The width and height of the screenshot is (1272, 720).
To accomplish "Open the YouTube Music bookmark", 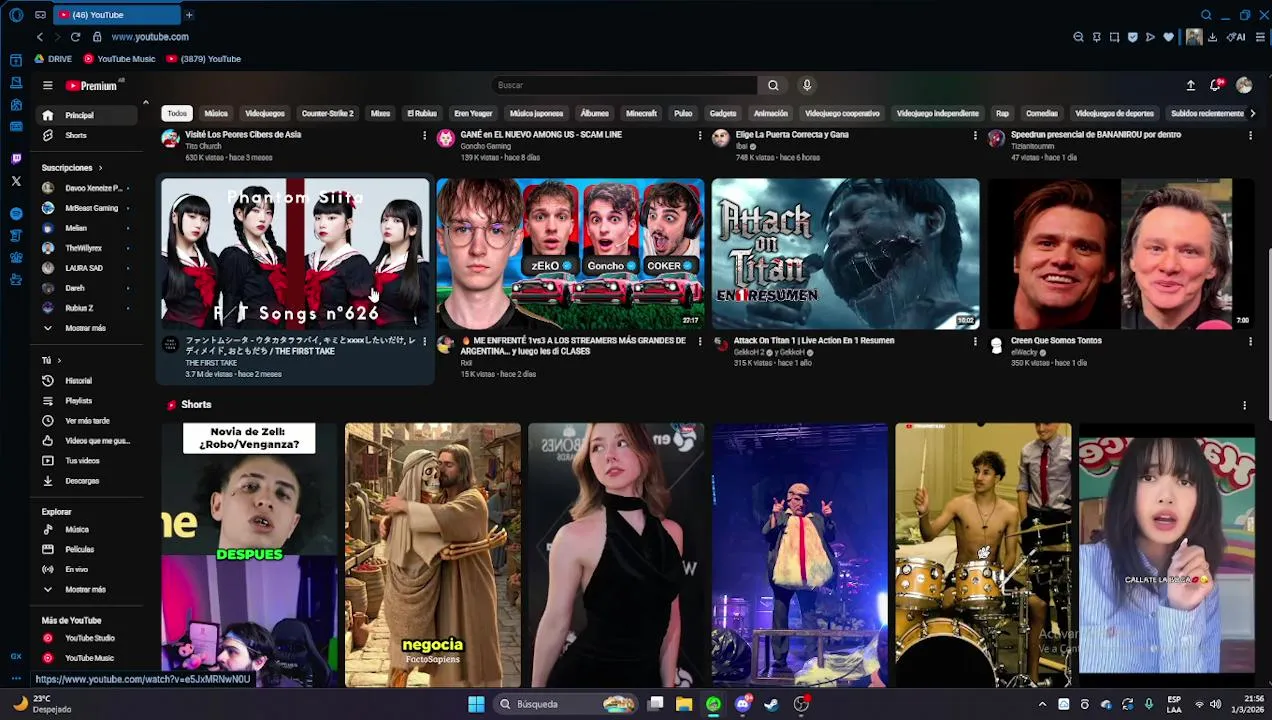I will pyautogui.click(x=119, y=59).
